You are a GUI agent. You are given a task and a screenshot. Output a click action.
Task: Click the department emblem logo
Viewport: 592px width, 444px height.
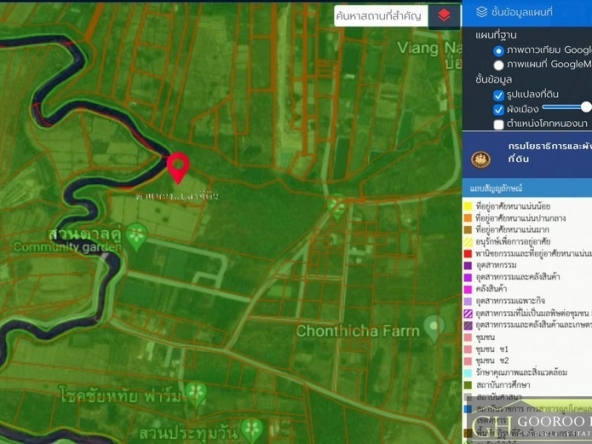pyautogui.click(x=481, y=159)
